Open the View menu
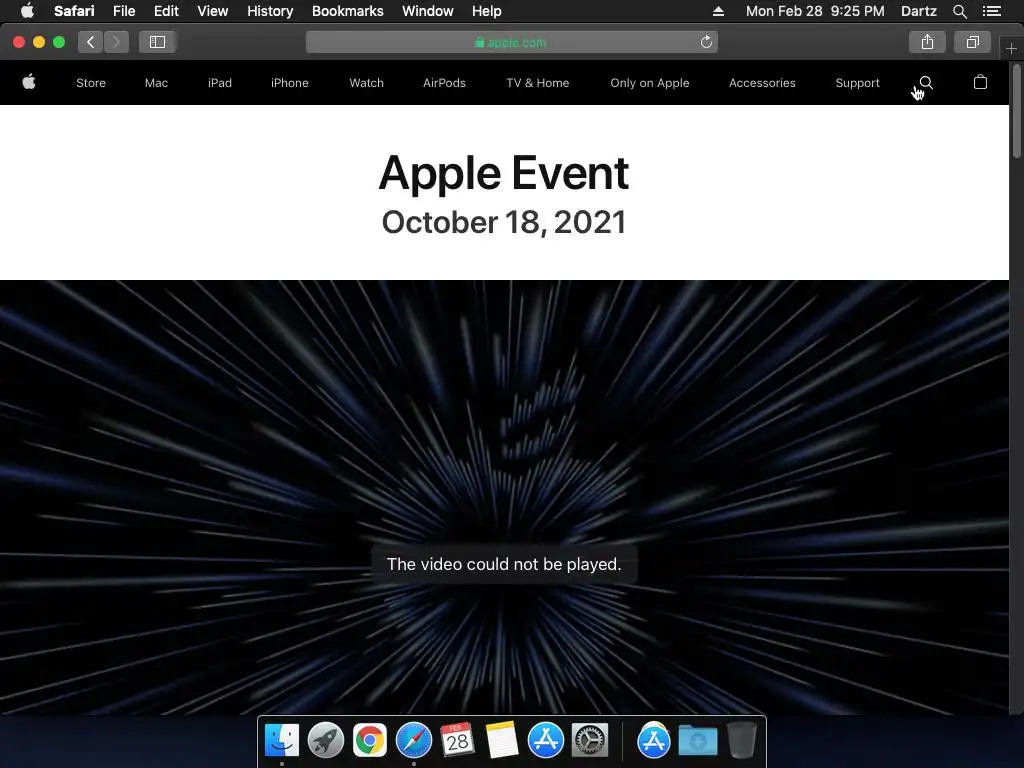 pos(213,11)
